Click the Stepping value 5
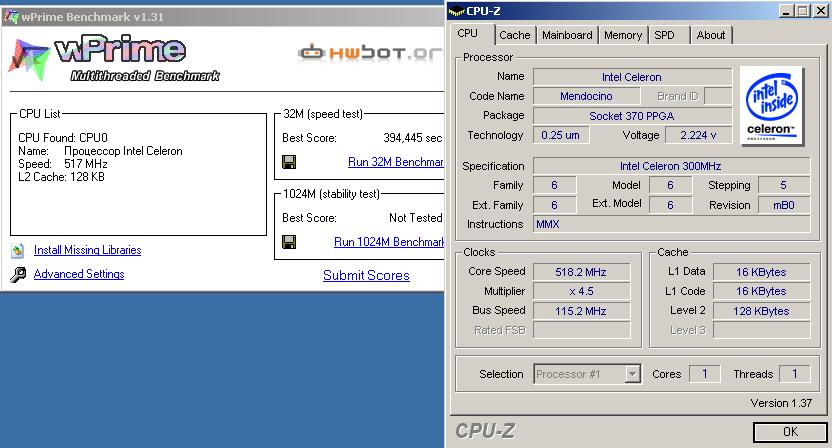This screenshot has width=832, height=448. (784, 185)
